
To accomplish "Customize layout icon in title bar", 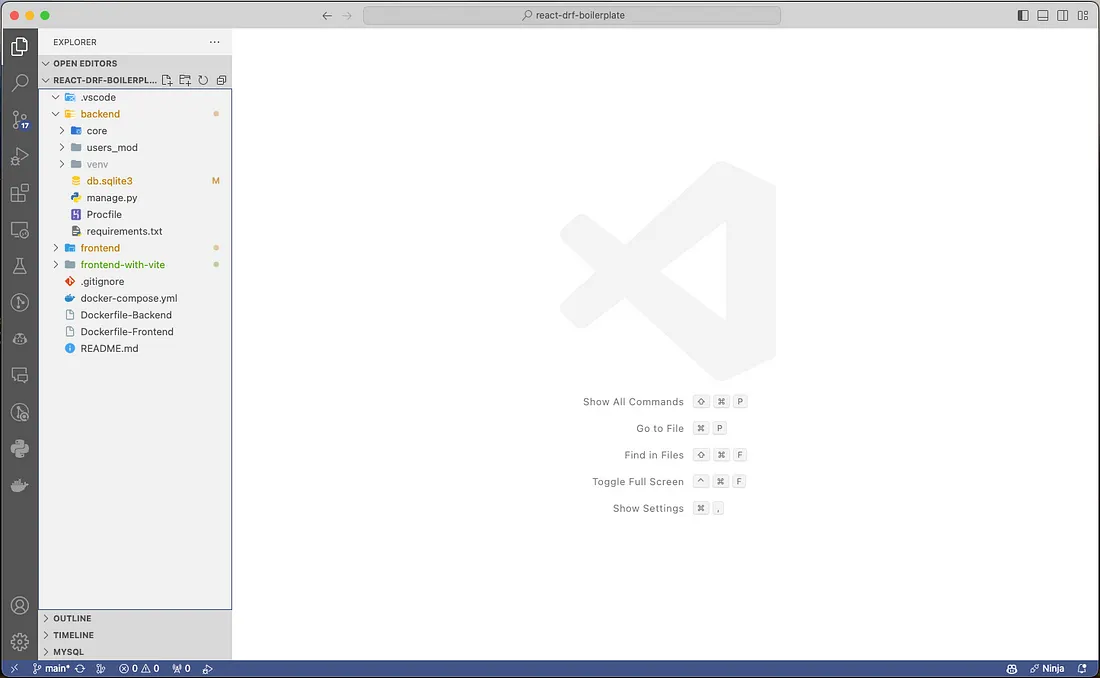I will click(x=1083, y=15).
